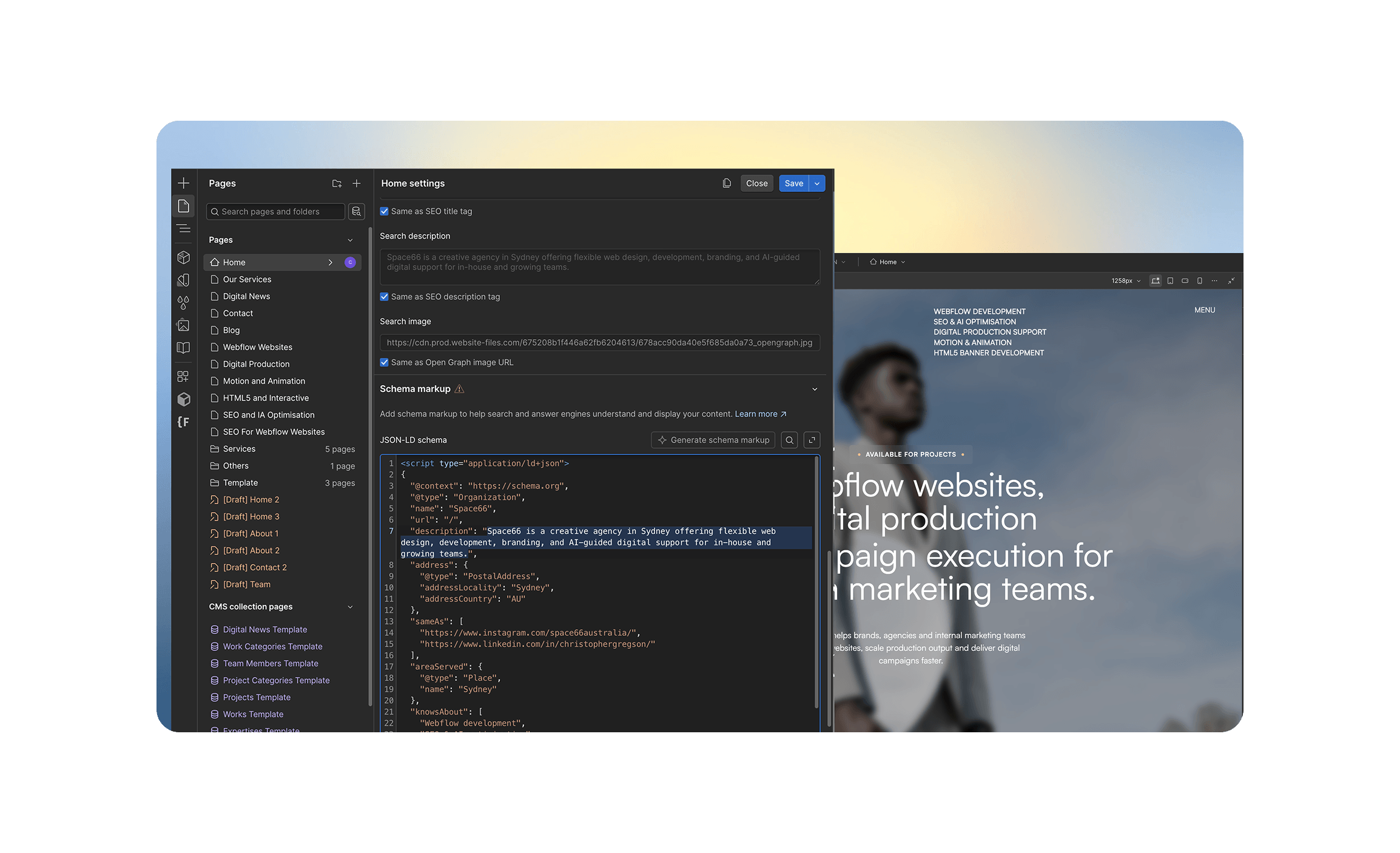
Task: Open the CMS collections book icon
Action: [x=184, y=348]
